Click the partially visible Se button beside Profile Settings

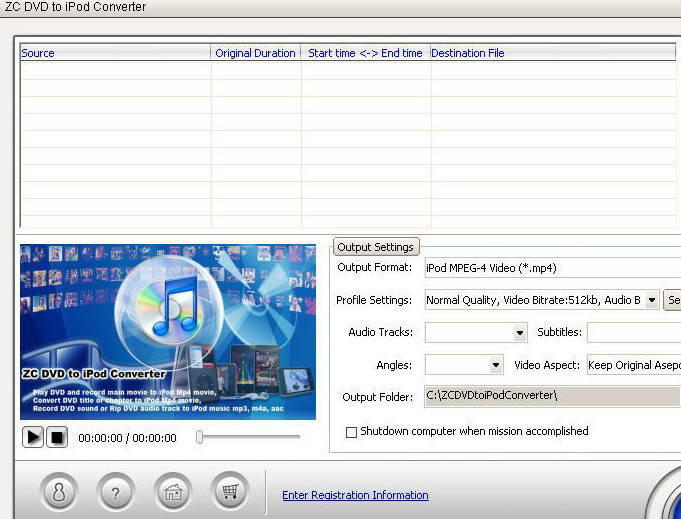(x=672, y=300)
